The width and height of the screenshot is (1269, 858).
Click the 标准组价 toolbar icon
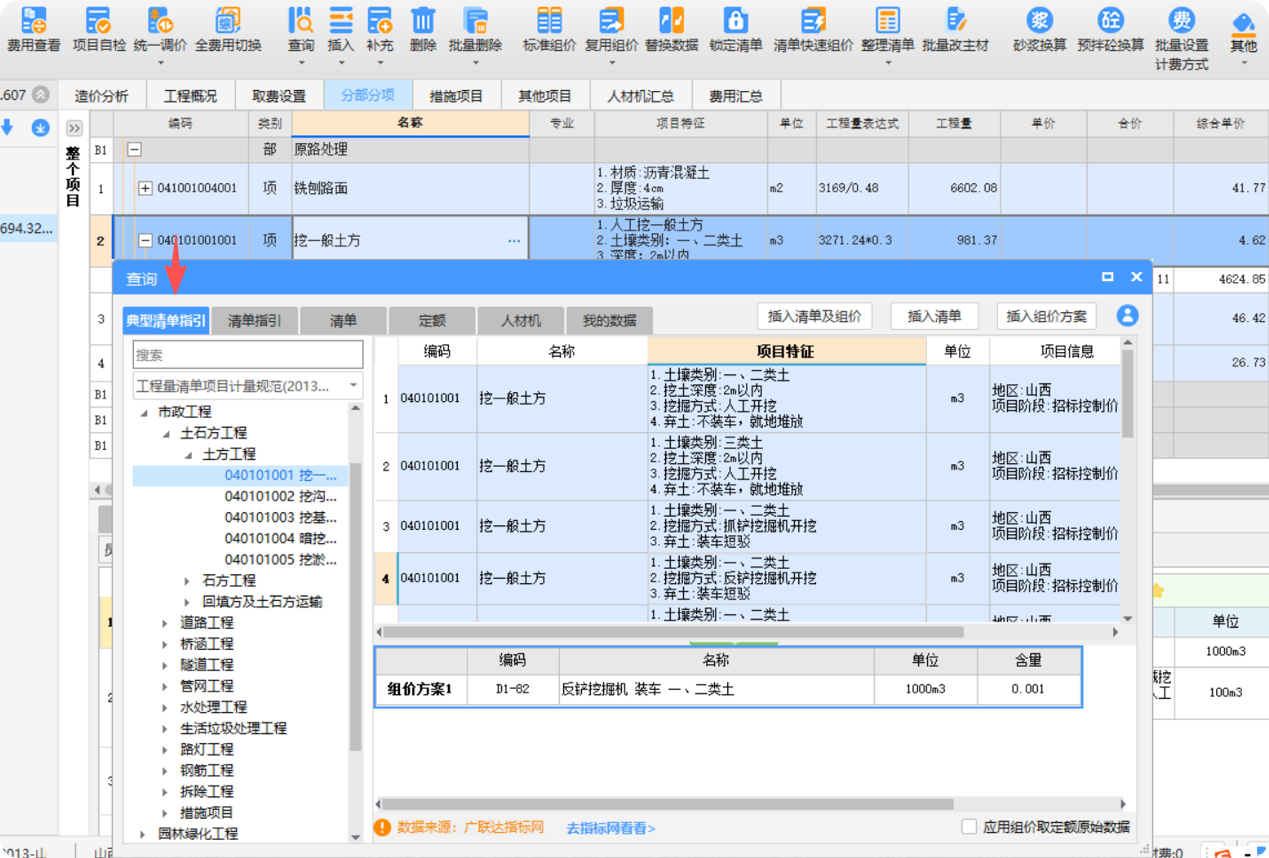point(549,20)
